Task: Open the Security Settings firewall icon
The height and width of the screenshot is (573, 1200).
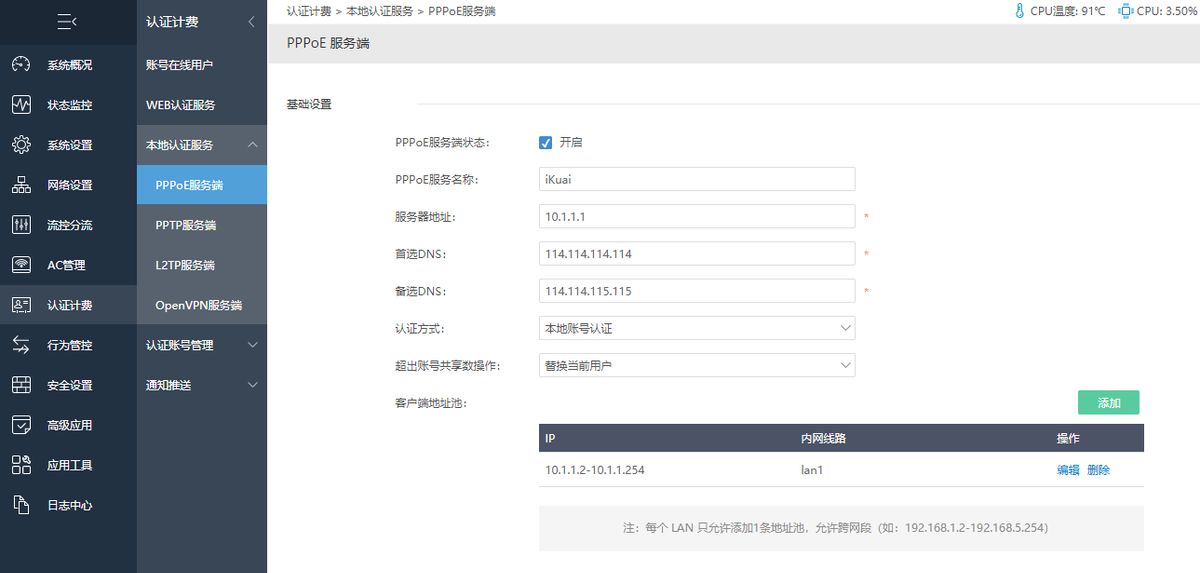Action: [x=21, y=385]
